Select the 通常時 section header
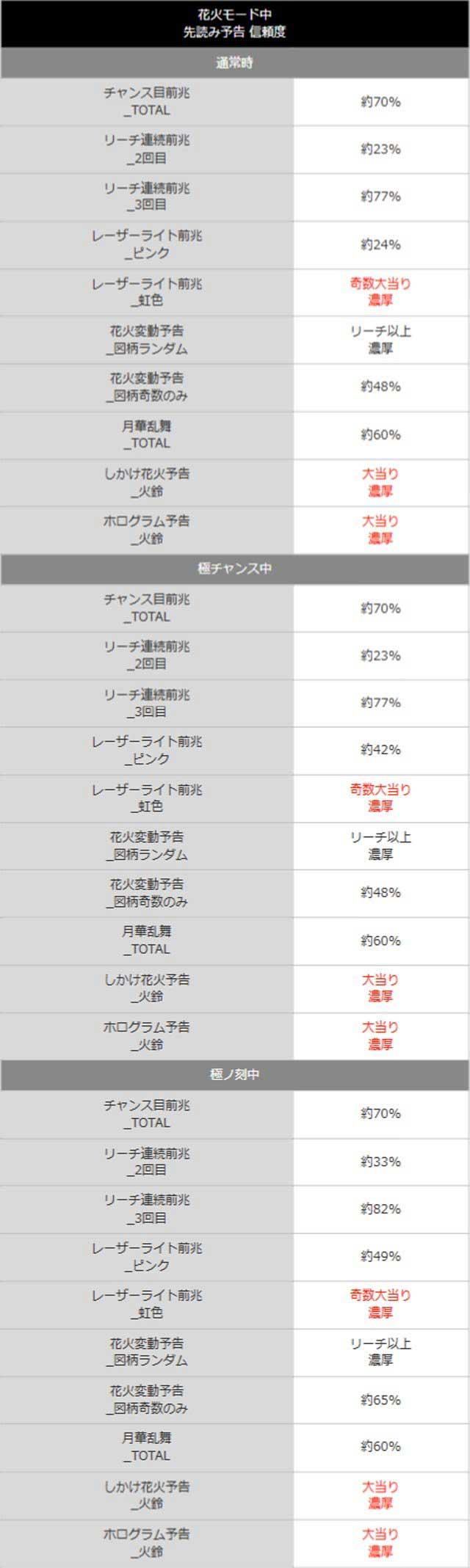This screenshot has height=1568, width=470. click(x=235, y=63)
